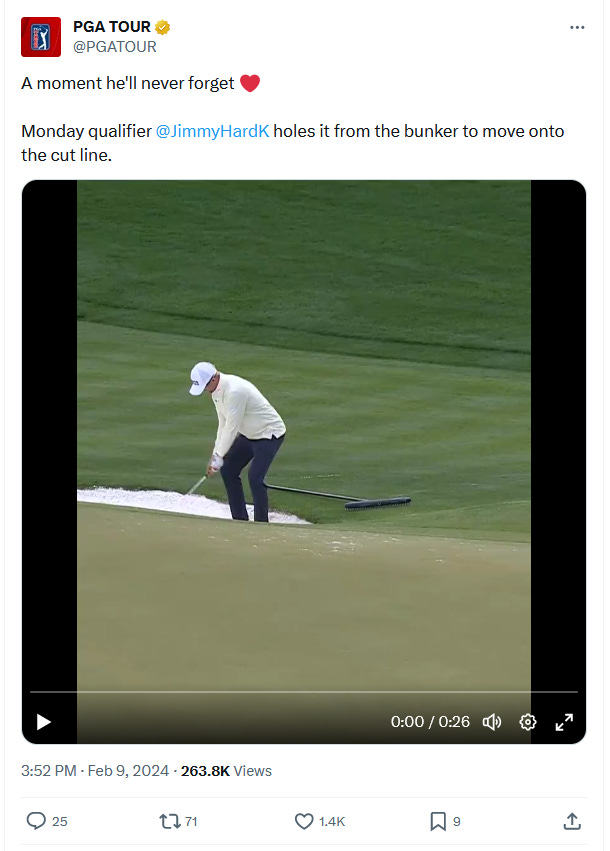Open the share tweet icon

pos(572,821)
